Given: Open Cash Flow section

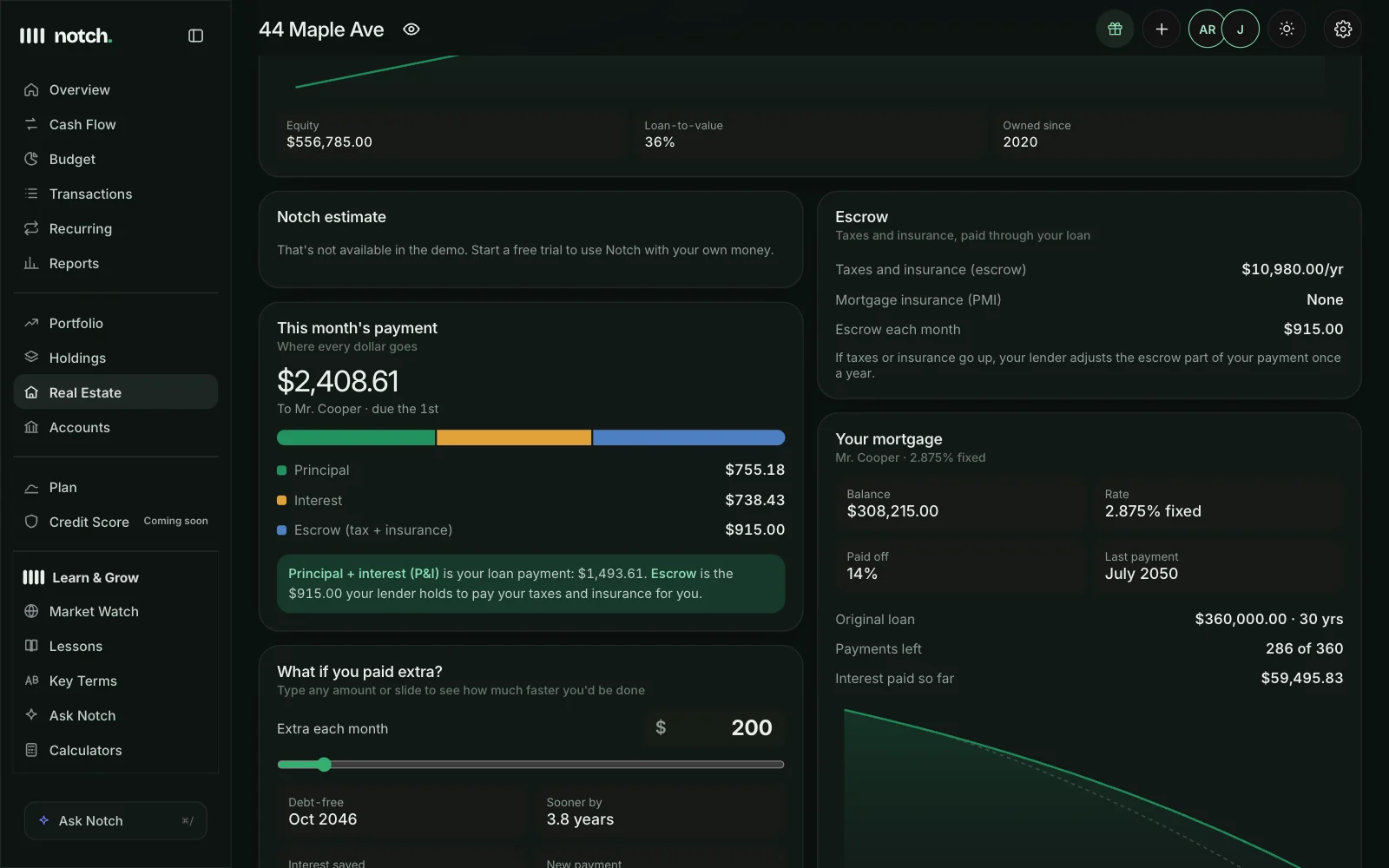Looking at the screenshot, I should coord(115,124).
